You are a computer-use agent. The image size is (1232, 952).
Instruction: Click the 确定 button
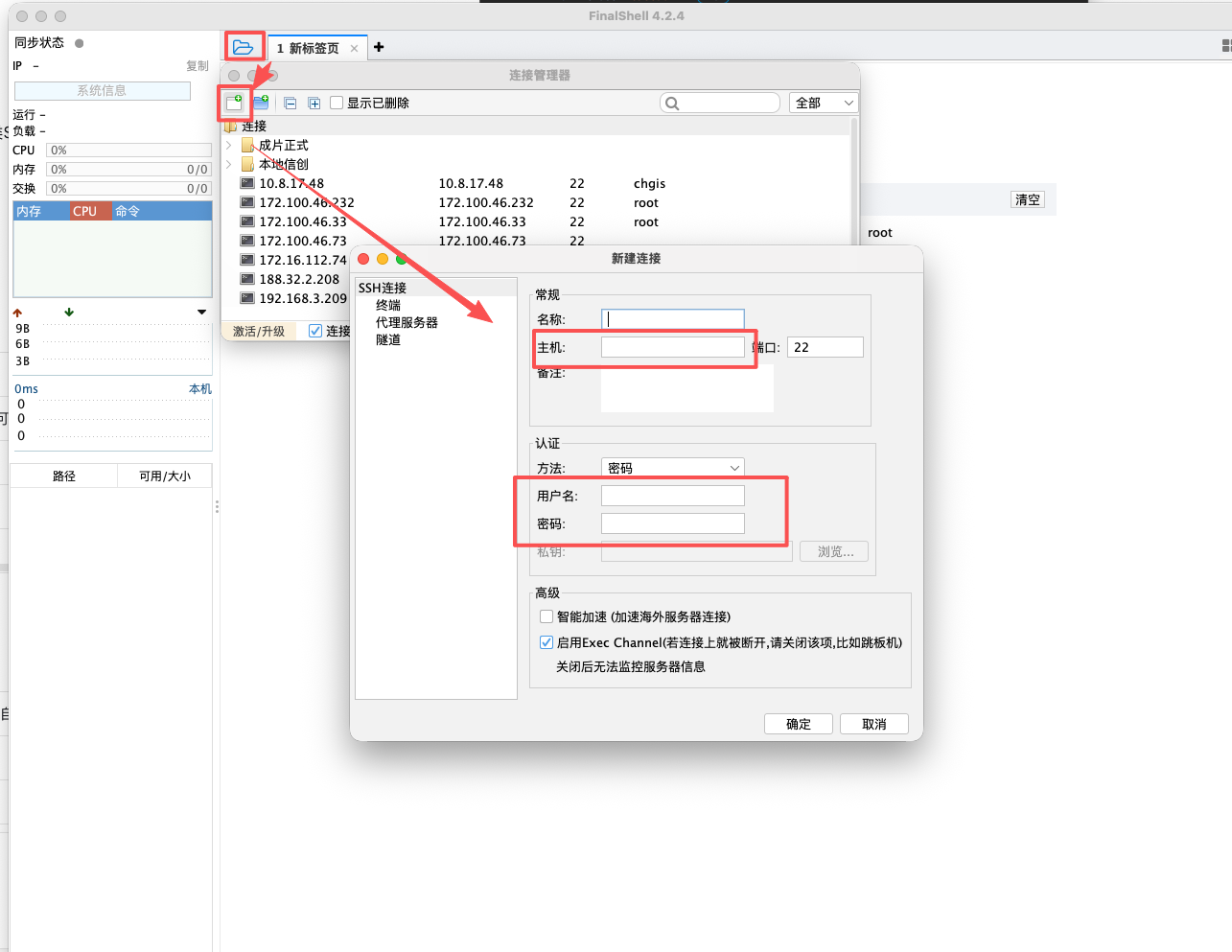pyautogui.click(x=798, y=724)
